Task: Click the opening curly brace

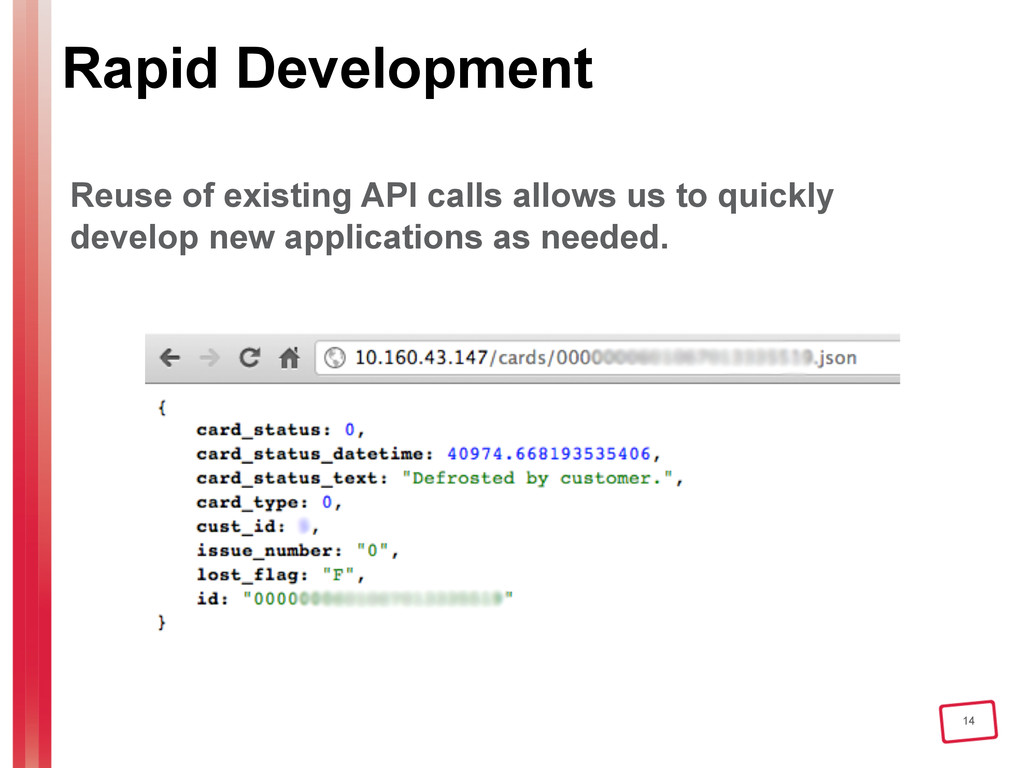Action: tap(162, 407)
